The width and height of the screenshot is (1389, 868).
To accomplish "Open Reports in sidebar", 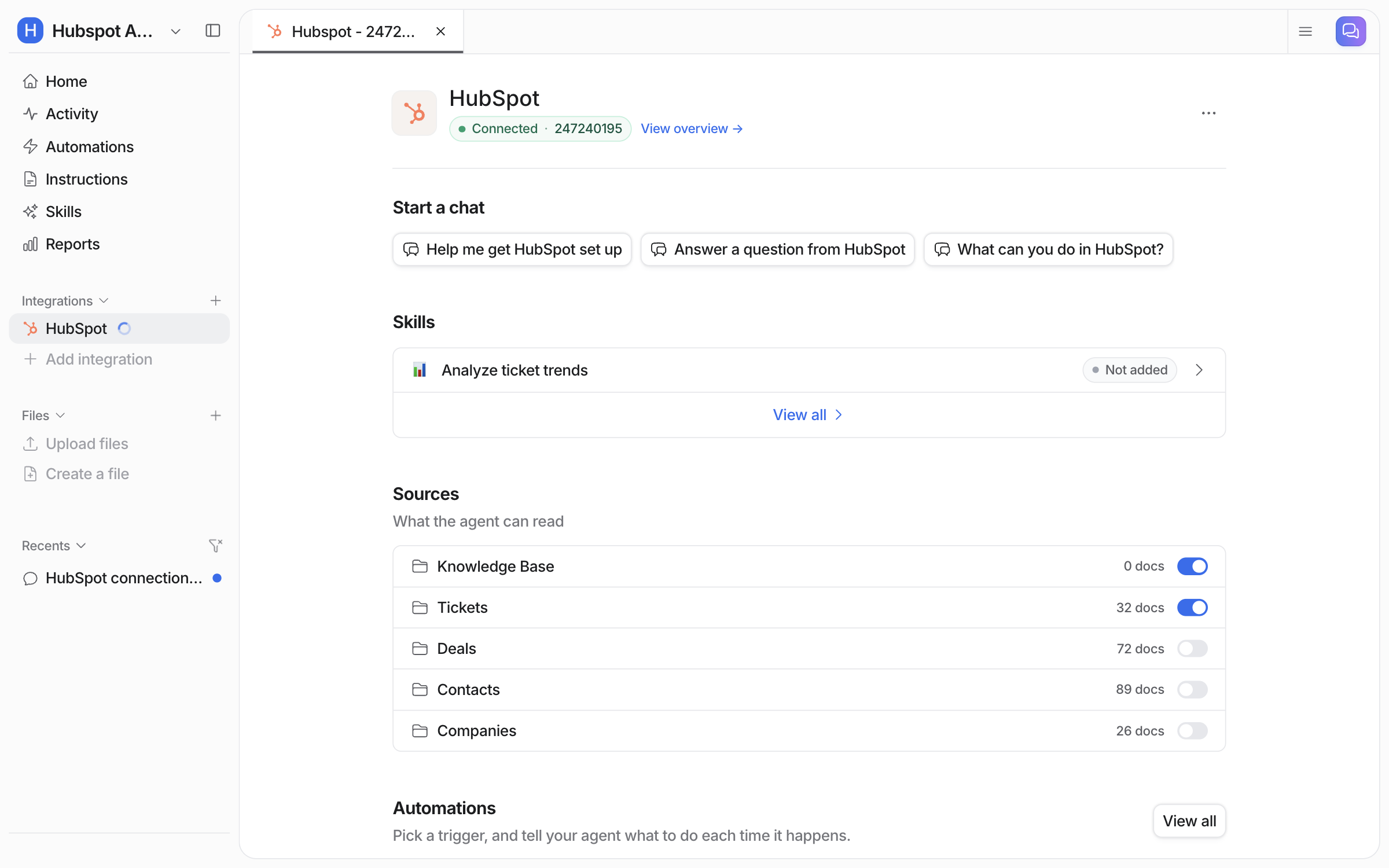I will coord(119,244).
